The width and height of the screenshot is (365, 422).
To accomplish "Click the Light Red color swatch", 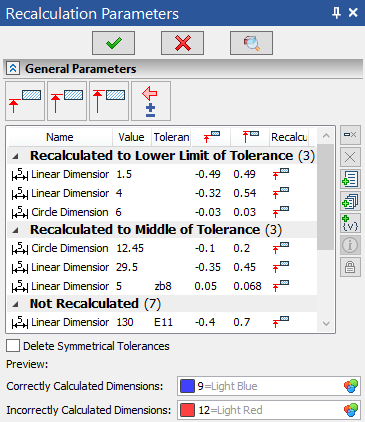I will pyautogui.click(x=187, y=410).
